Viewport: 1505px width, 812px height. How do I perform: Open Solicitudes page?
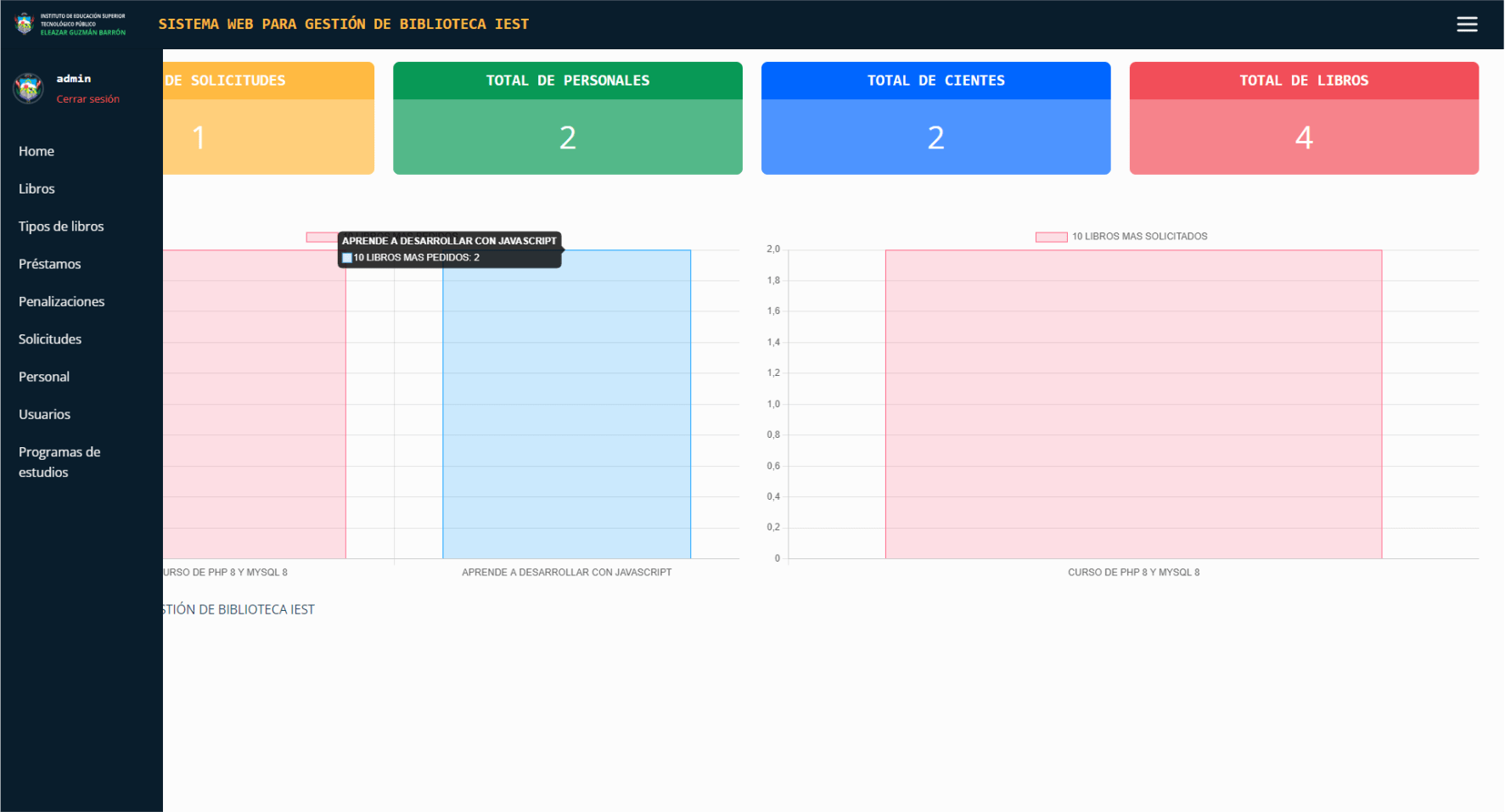coord(50,339)
